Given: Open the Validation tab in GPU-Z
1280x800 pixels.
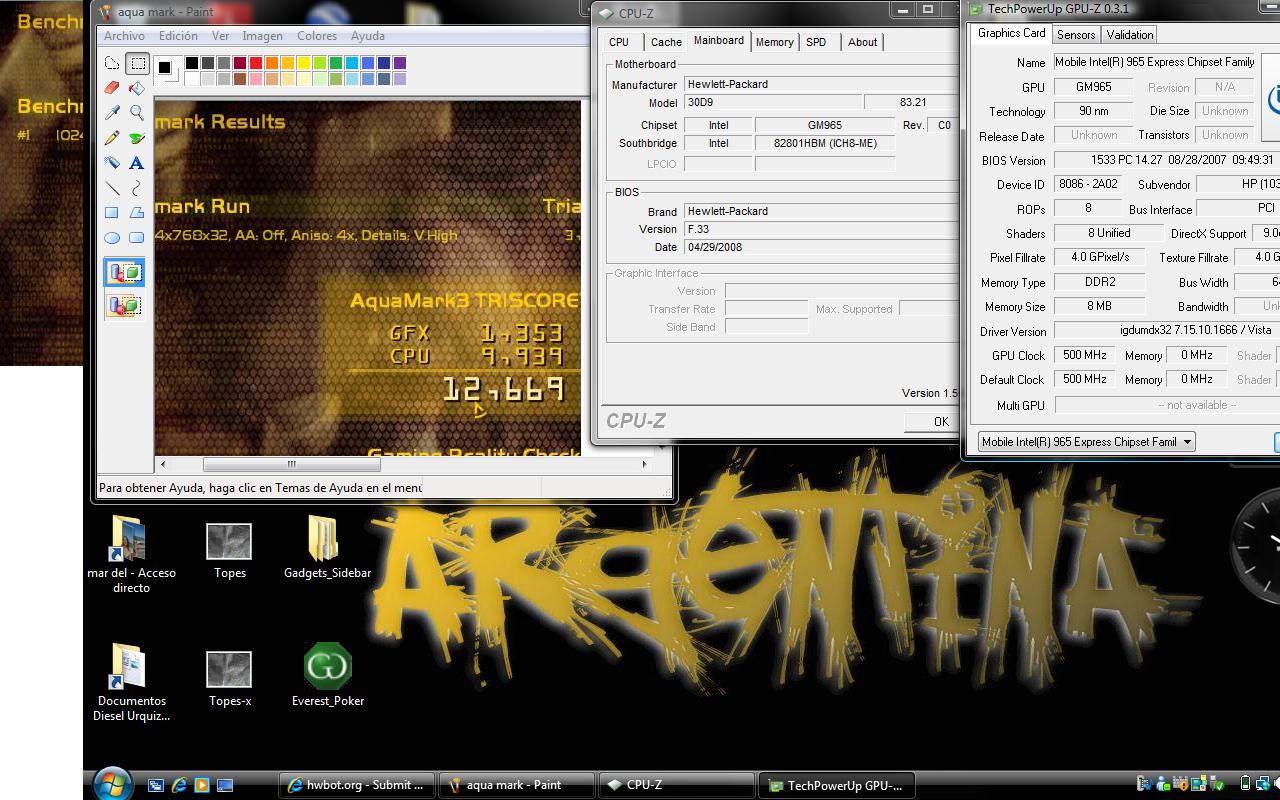Looking at the screenshot, I should pyautogui.click(x=1130, y=35).
